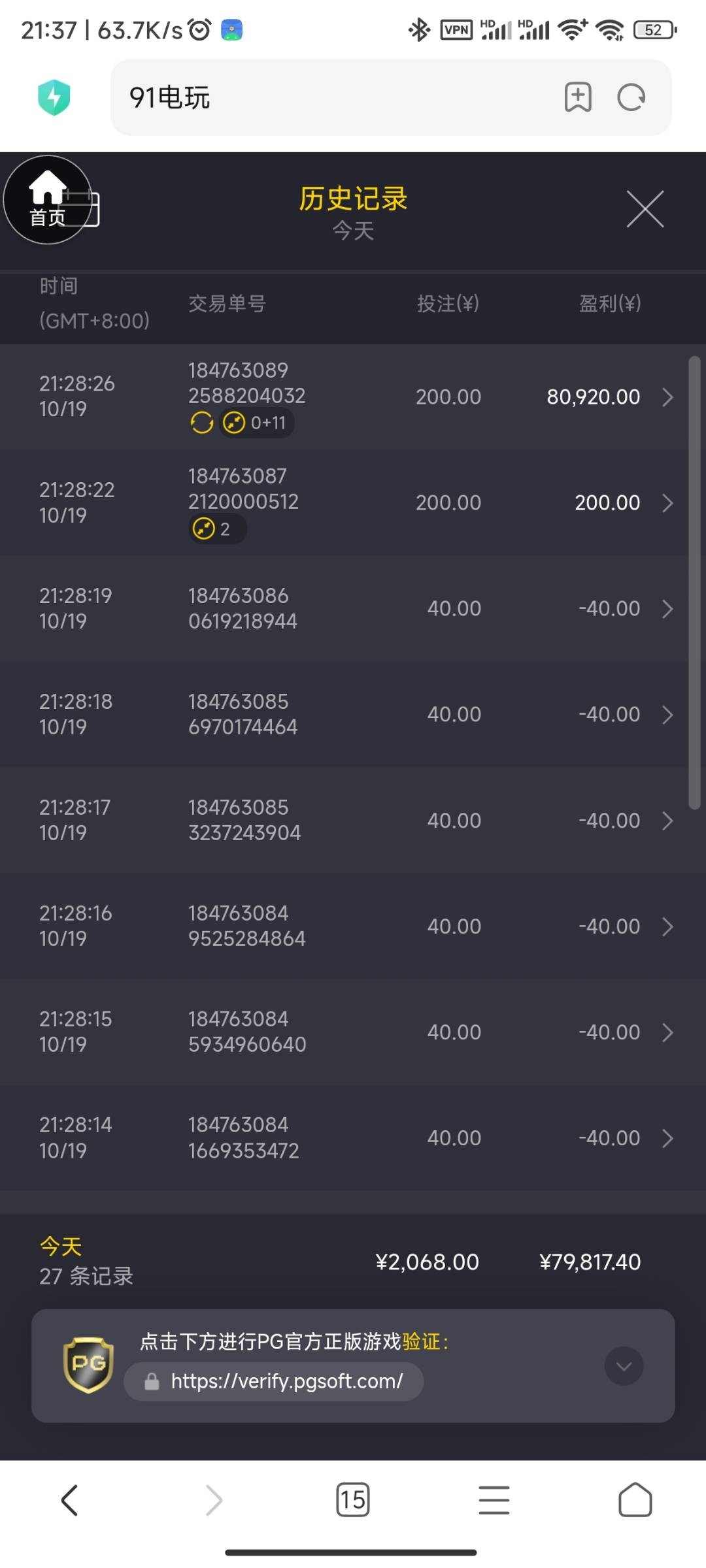Expand the 21:28:22 record with 200.00 profit
The width and height of the screenshot is (706, 1568).
[667, 503]
